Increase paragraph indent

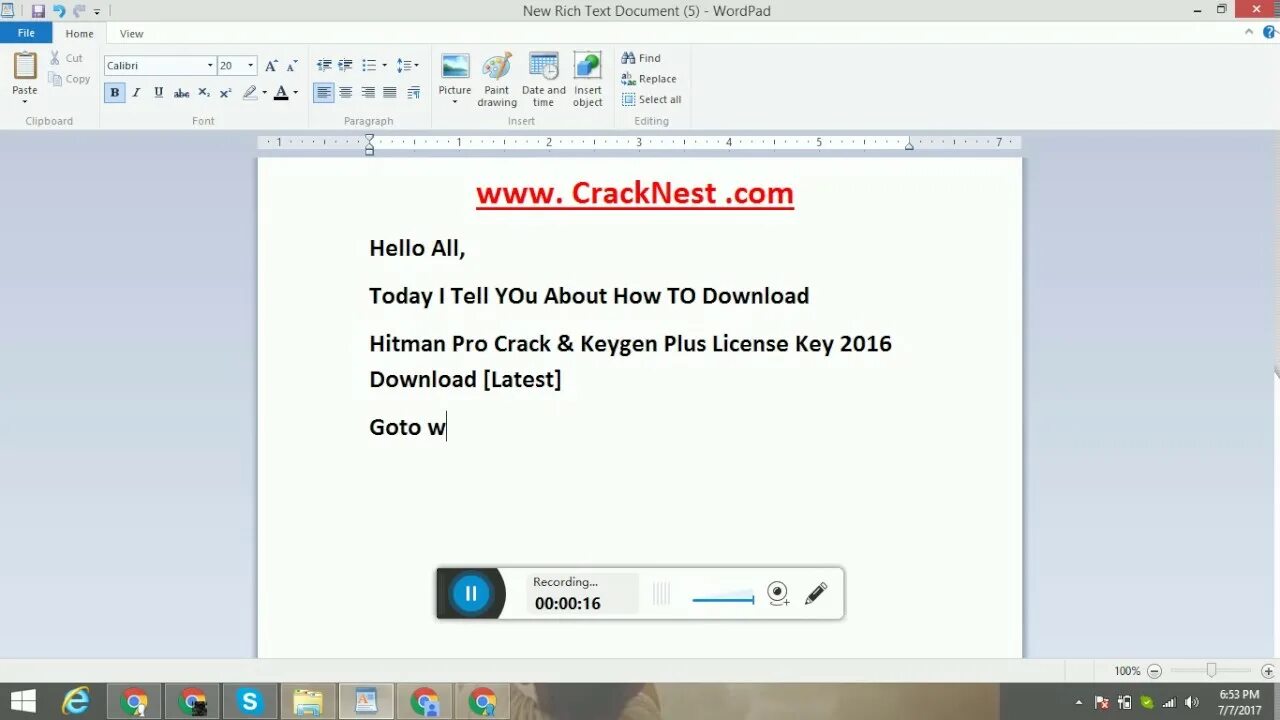tap(345, 65)
